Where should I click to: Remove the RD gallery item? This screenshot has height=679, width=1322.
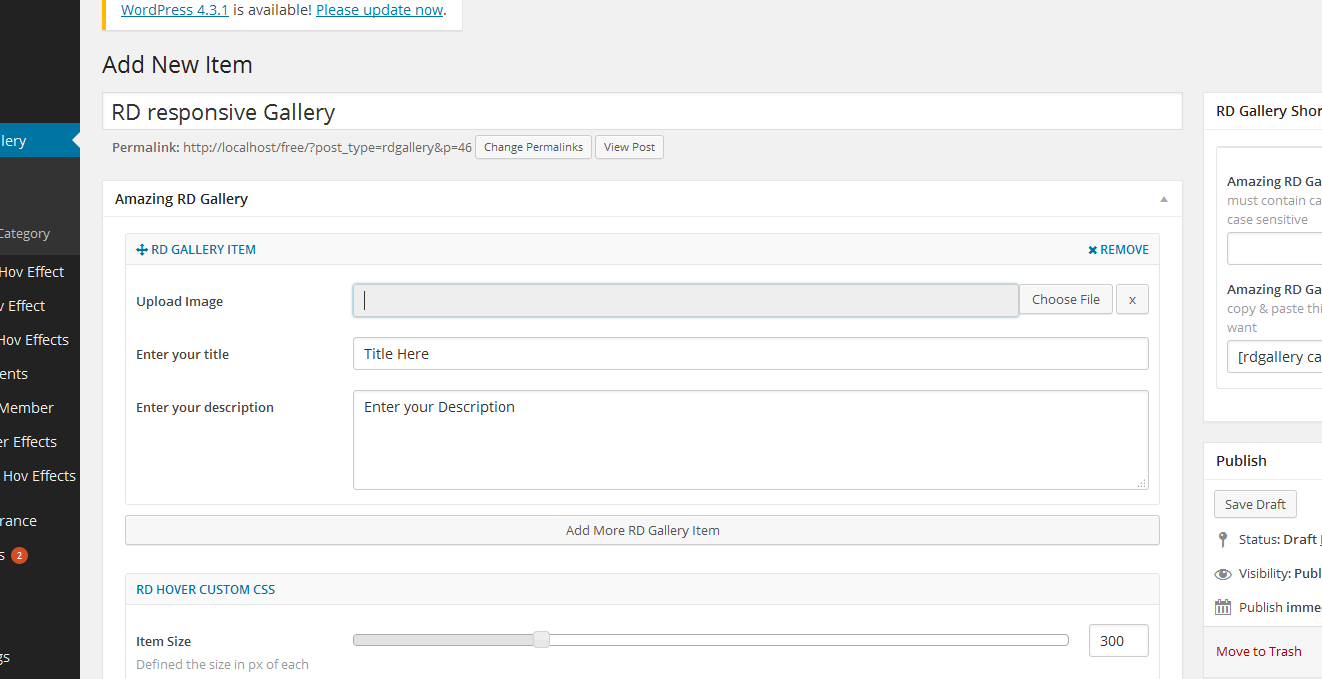tap(1118, 250)
